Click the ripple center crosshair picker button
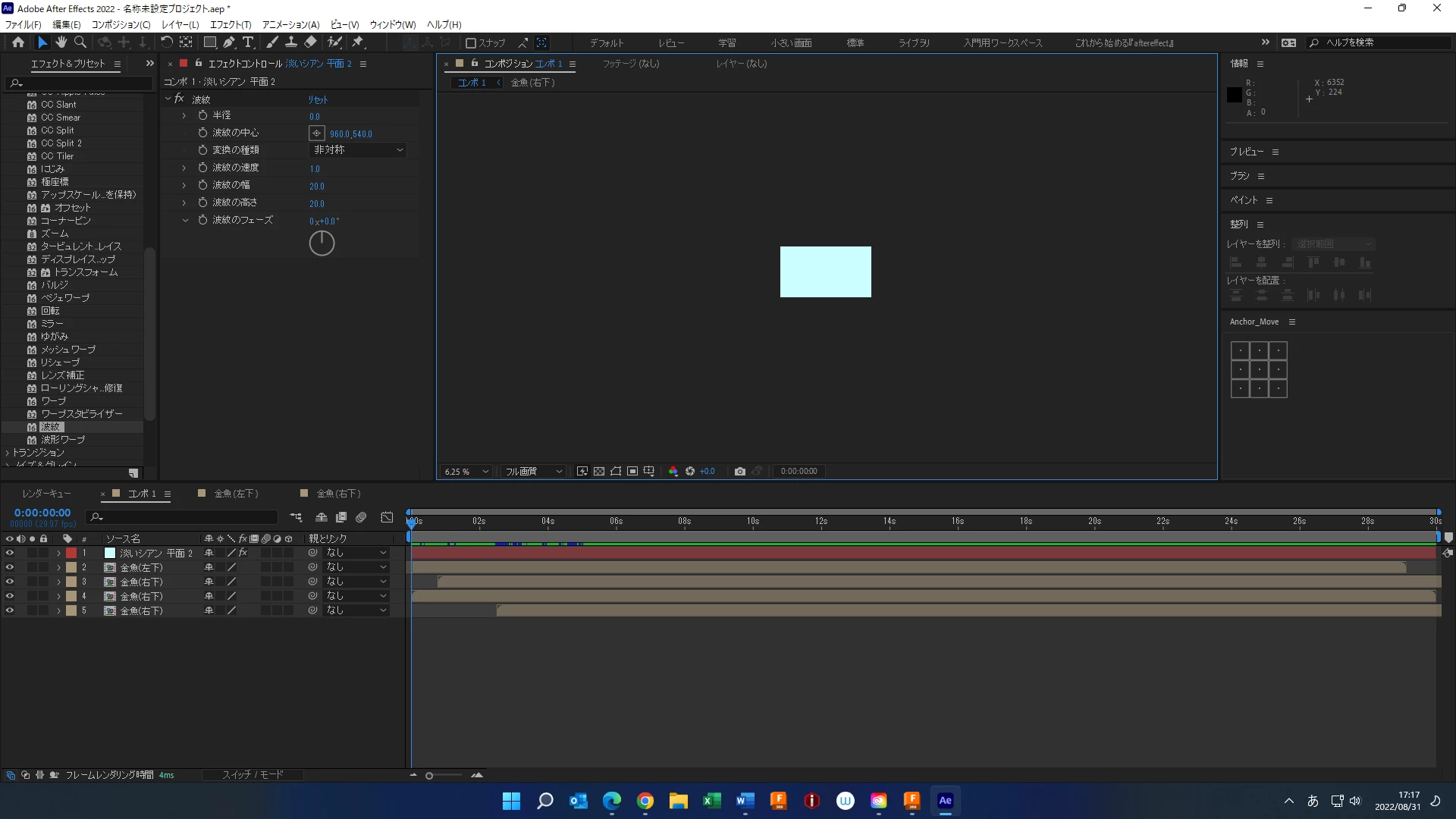The image size is (1456, 819). click(x=316, y=133)
